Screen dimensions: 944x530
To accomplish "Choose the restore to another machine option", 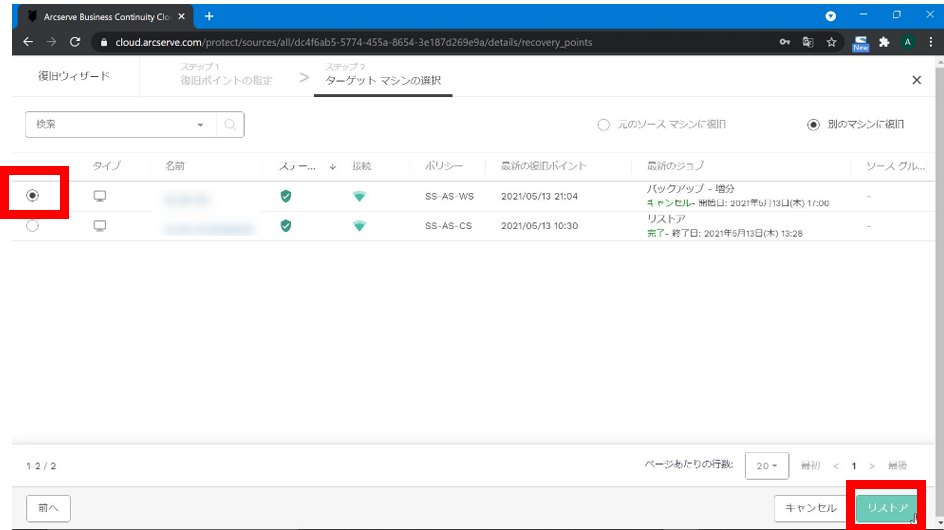I will [x=814, y=125].
